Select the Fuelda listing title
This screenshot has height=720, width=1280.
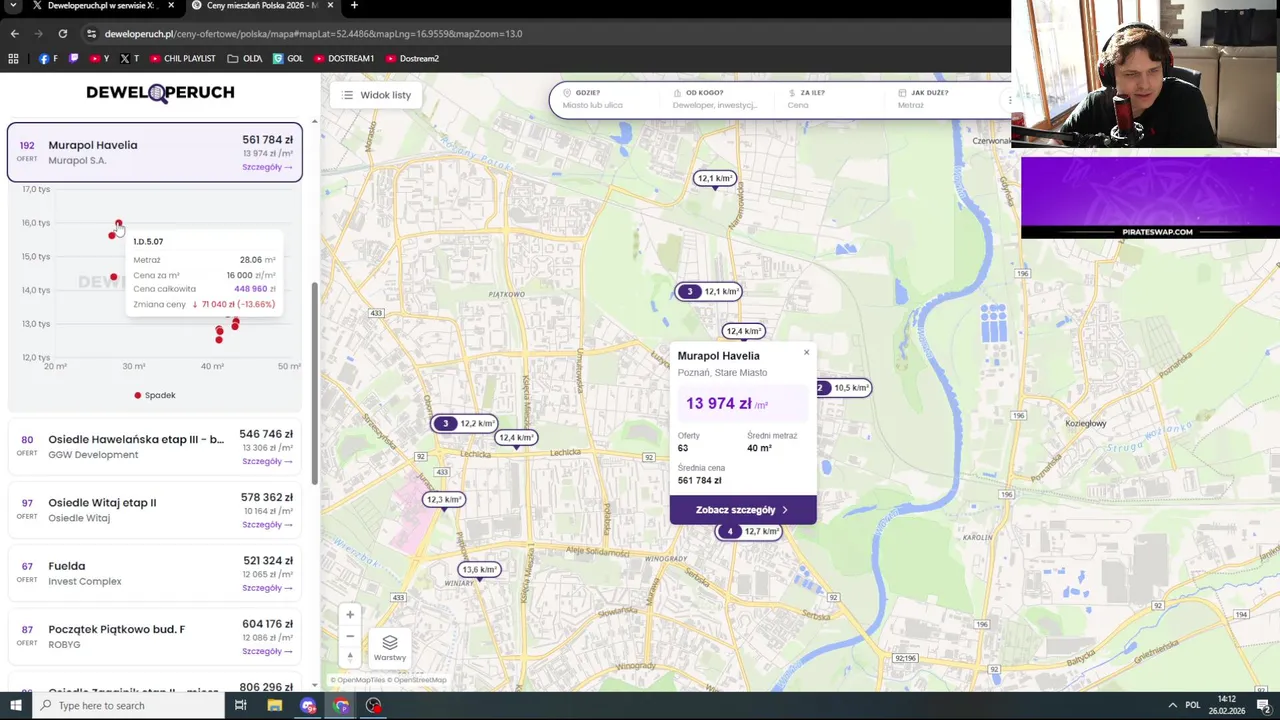[x=67, y=566]
